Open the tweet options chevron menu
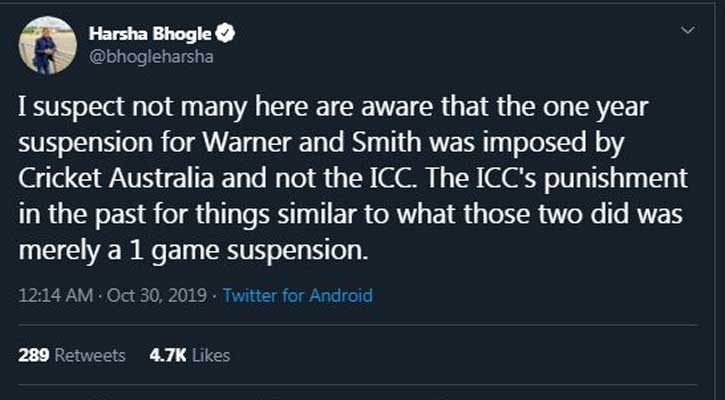This screenshot has width=725, height=400. (687, 32)
